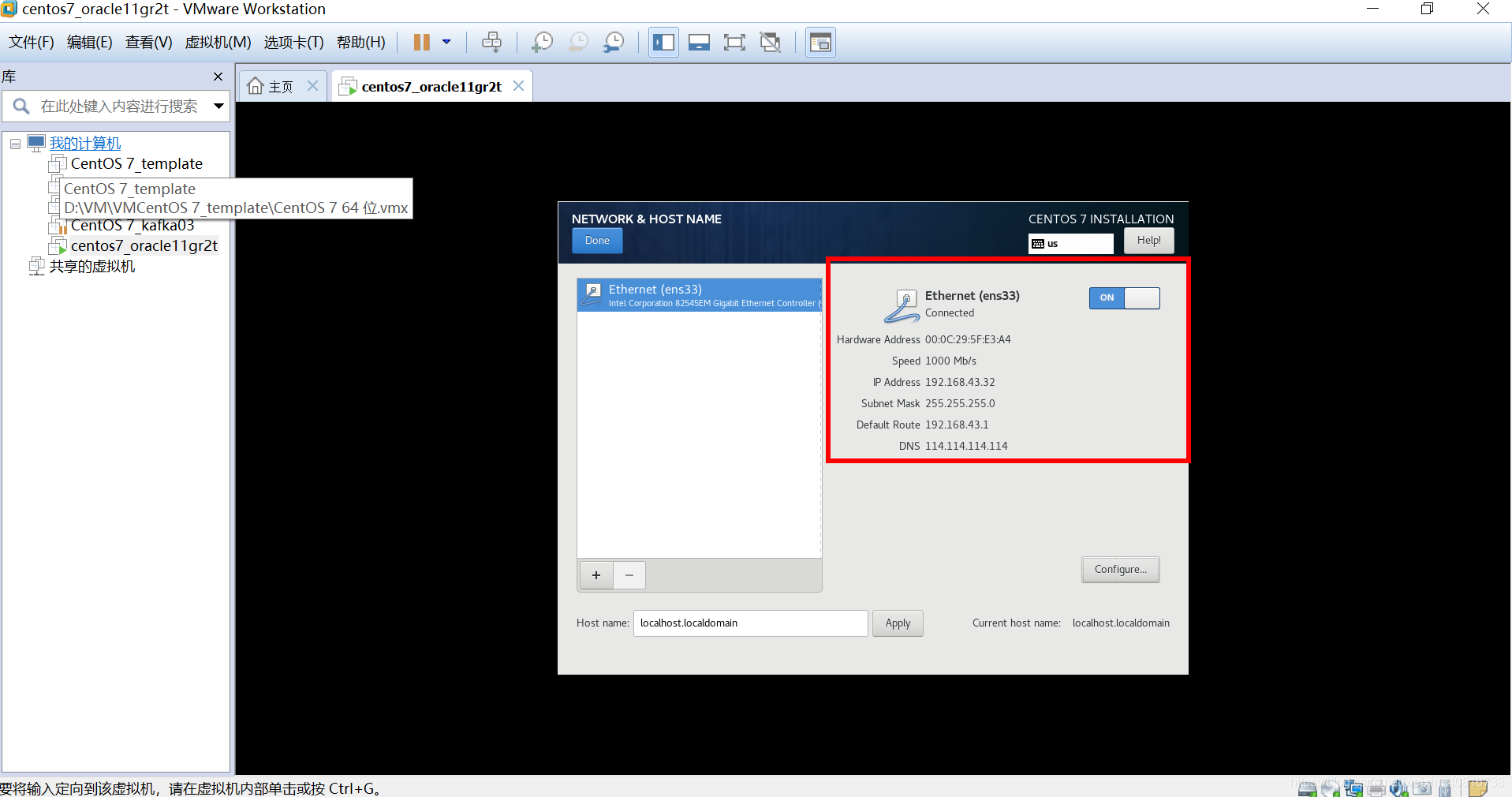Screen dimensions: 1512x797
Task: Toggle the library sidebar view
Action: pyautogui.click(x=663, y=42)
